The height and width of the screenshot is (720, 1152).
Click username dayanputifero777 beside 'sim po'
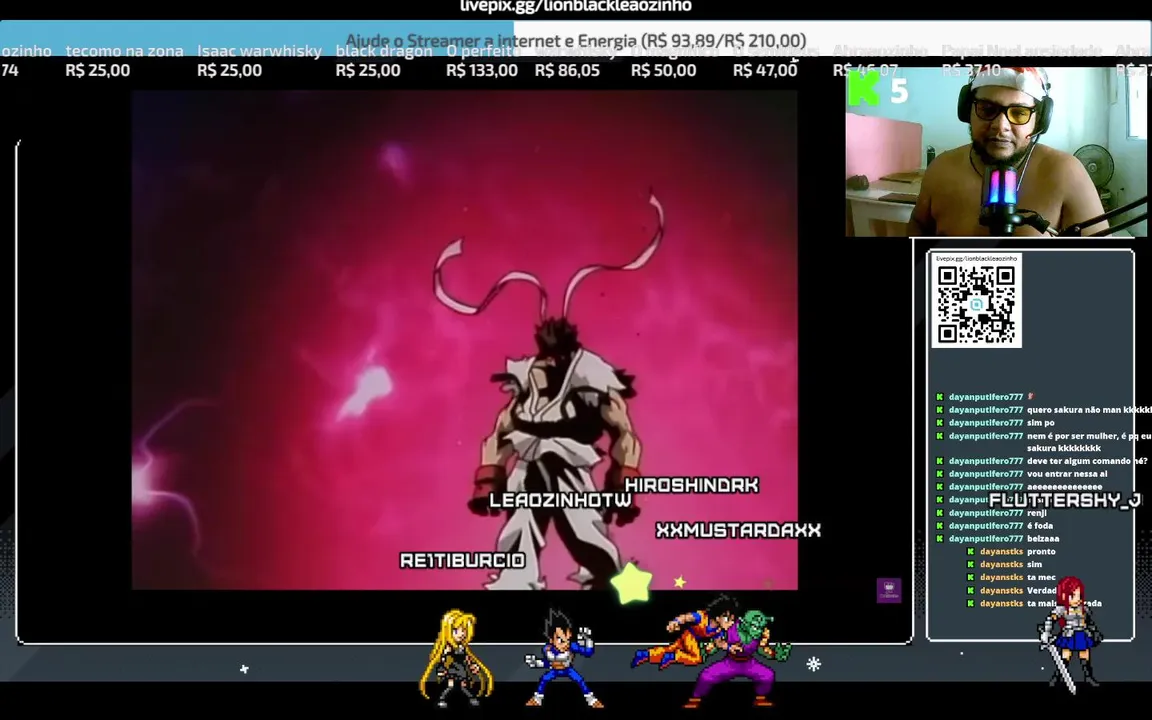tap(985, 422)
